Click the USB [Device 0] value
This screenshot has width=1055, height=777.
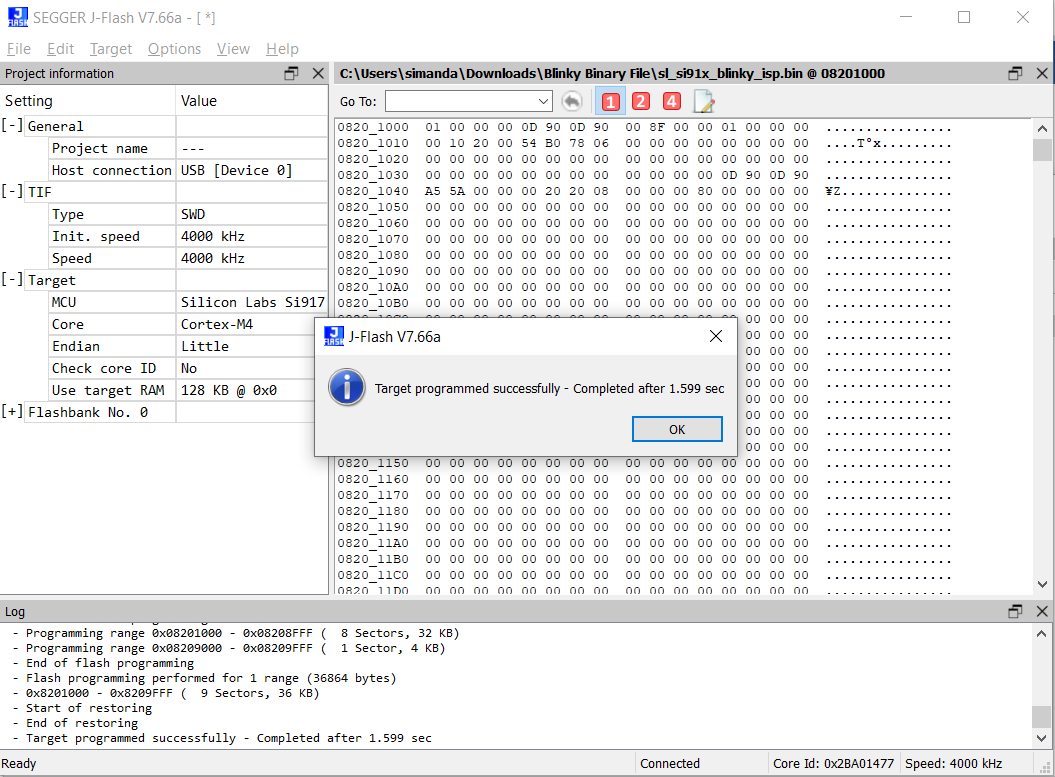[x=236, y=170]
